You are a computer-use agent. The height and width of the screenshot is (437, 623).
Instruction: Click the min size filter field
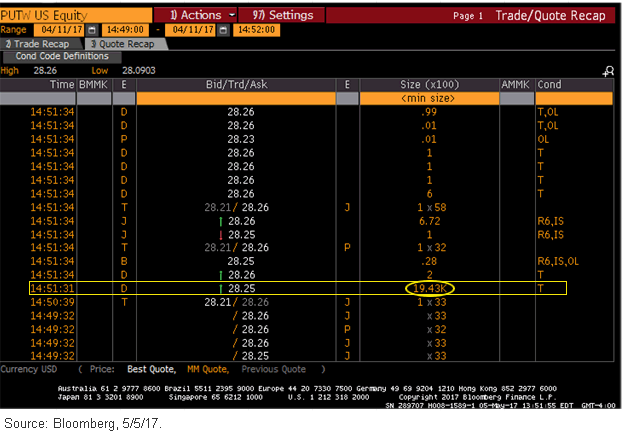click(429, 99)
